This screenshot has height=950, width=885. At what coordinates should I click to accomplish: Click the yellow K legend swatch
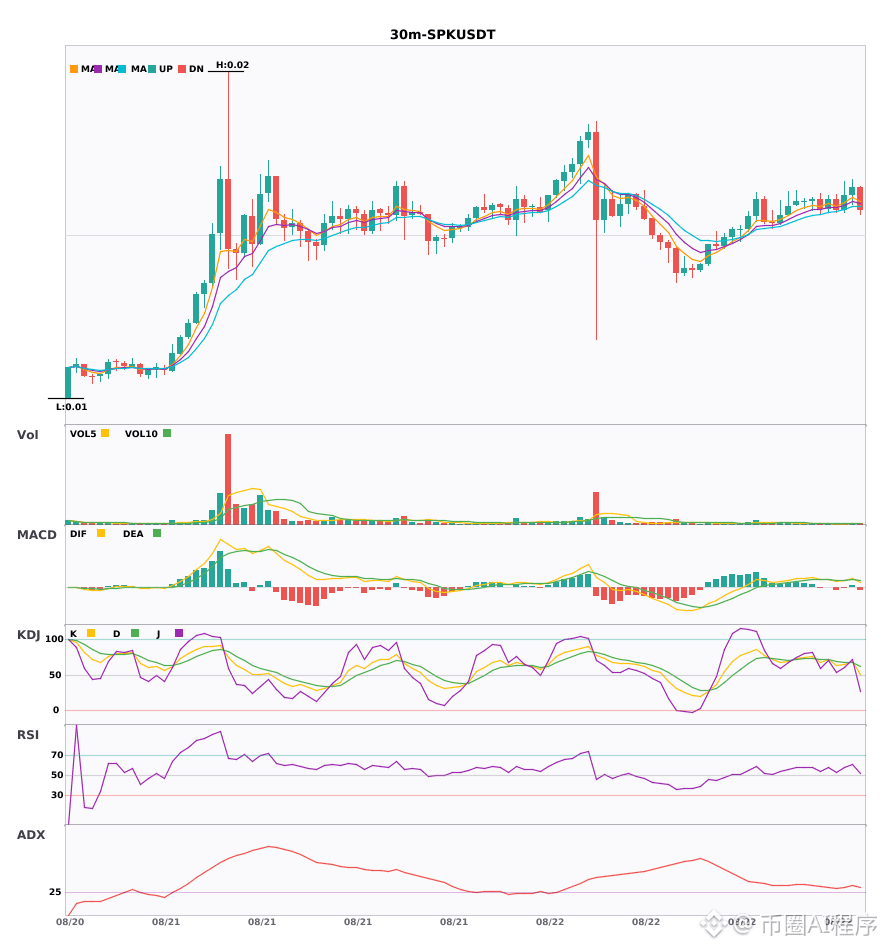click(91, 633)
